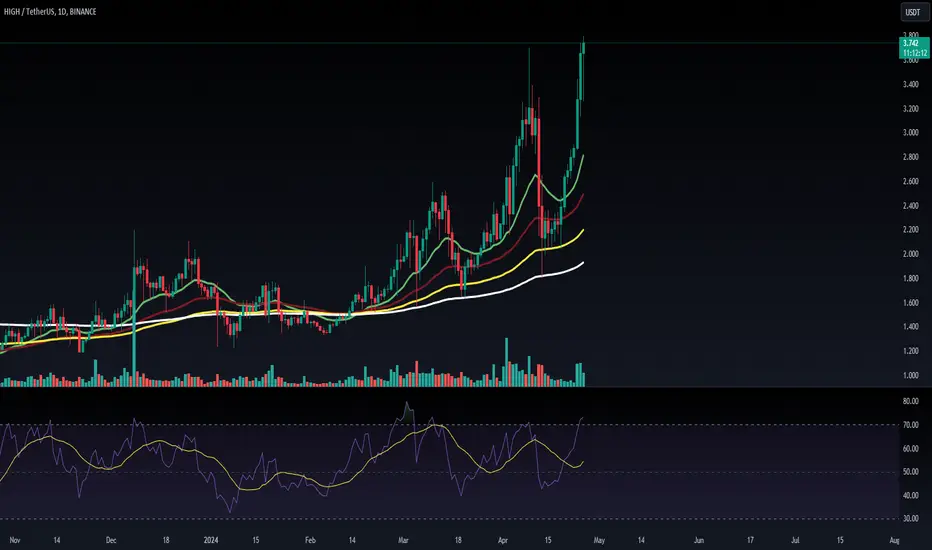Click the 1.600 price axis label
The width and height of the screenshot is (932, 550).
click(x=911, y=303)
